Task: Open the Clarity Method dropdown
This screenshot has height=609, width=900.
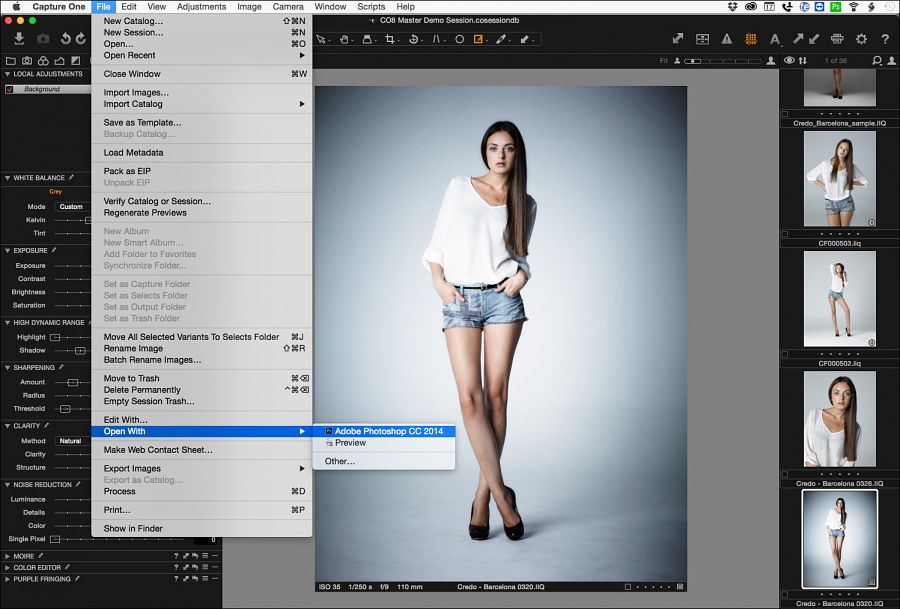Action: pyautogui.click(x=70, y=441)
